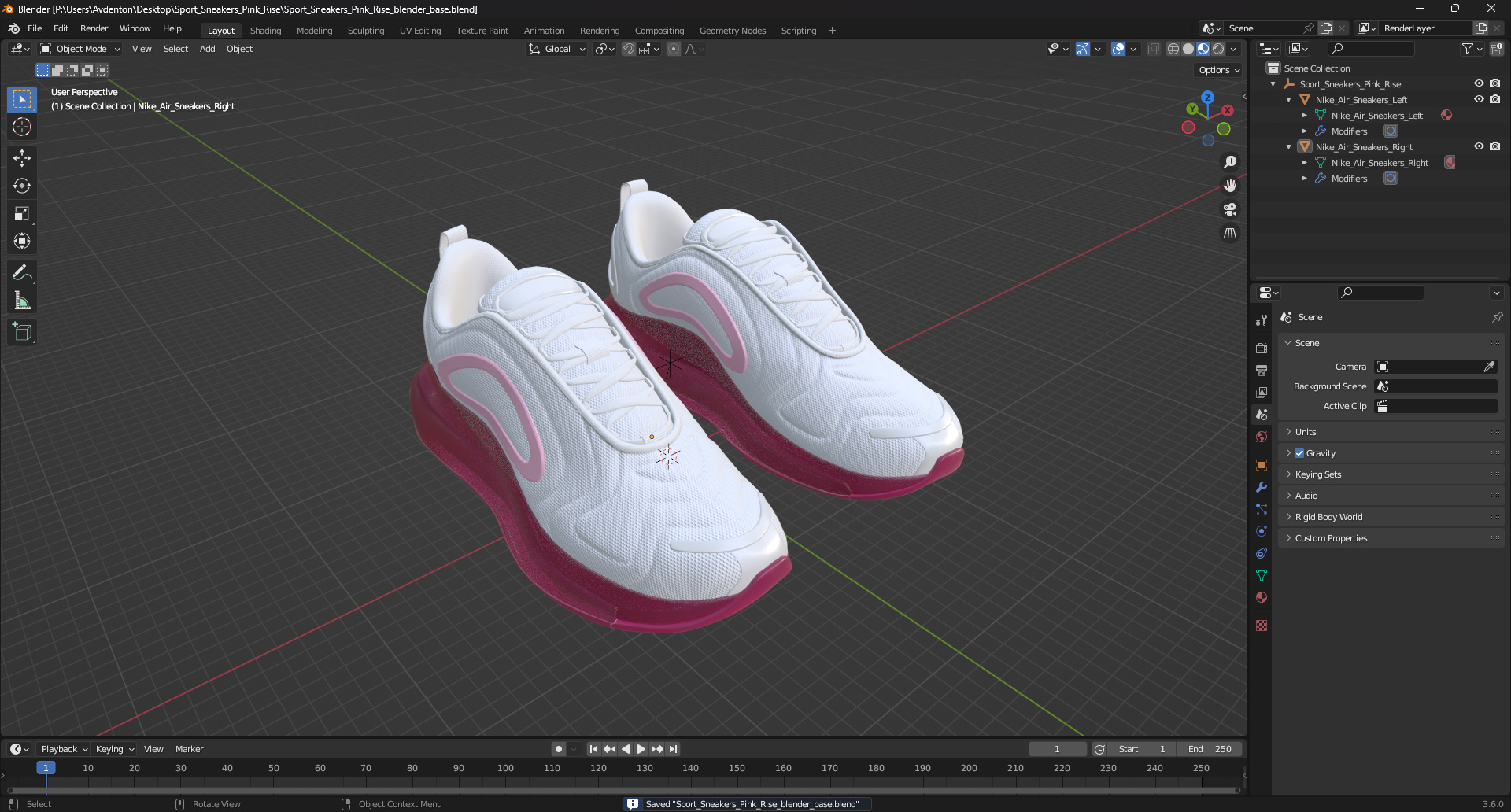Toggle camera view icon in viewport
Viewport: 1511px width, 812px height.
pyautogui.click(x=1229, y=209)
